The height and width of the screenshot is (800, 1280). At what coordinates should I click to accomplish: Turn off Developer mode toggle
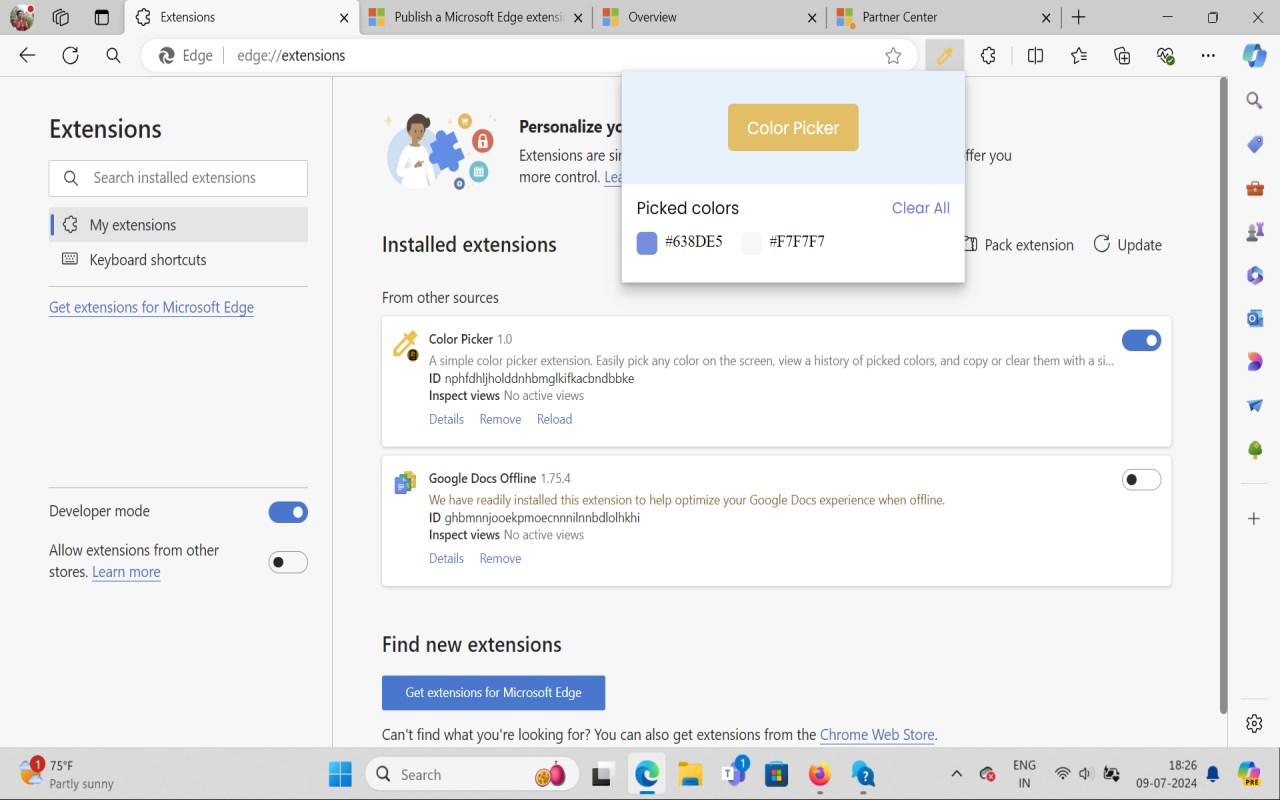point(288,512)
